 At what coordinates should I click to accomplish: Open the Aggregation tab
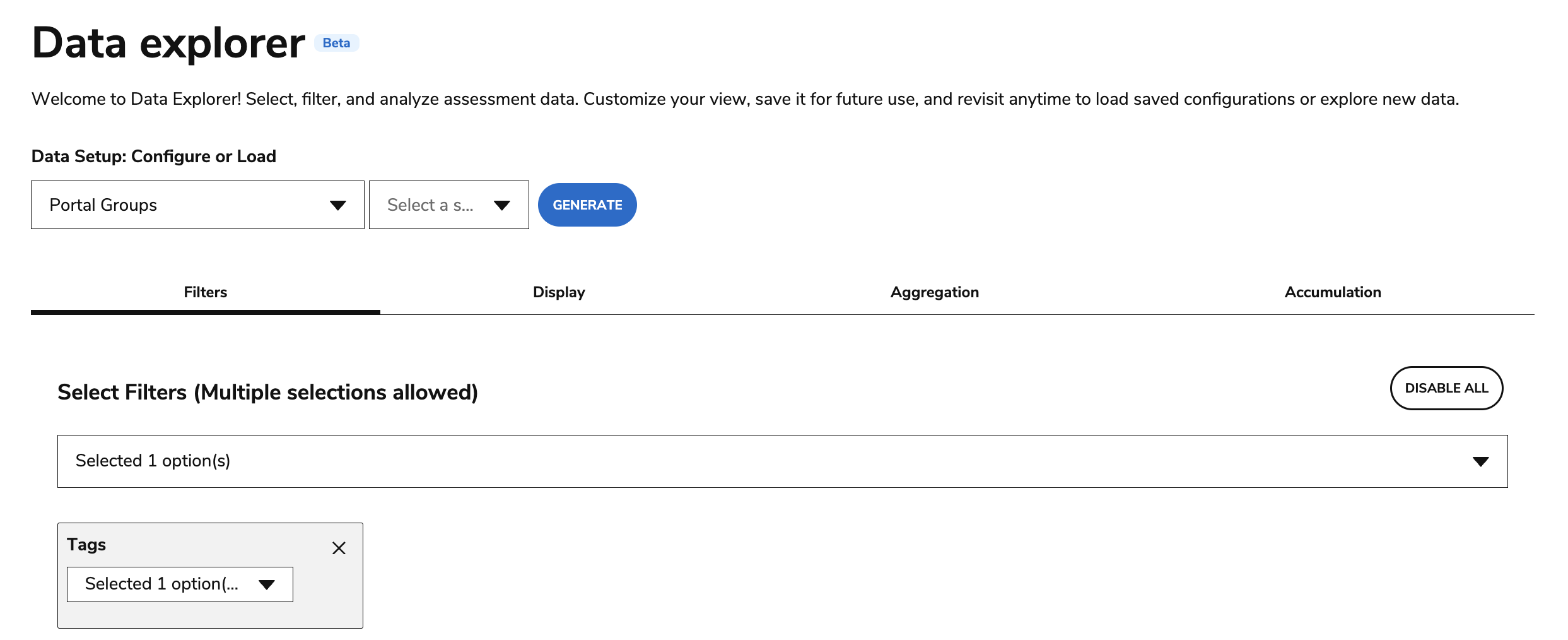coord(934,292)
